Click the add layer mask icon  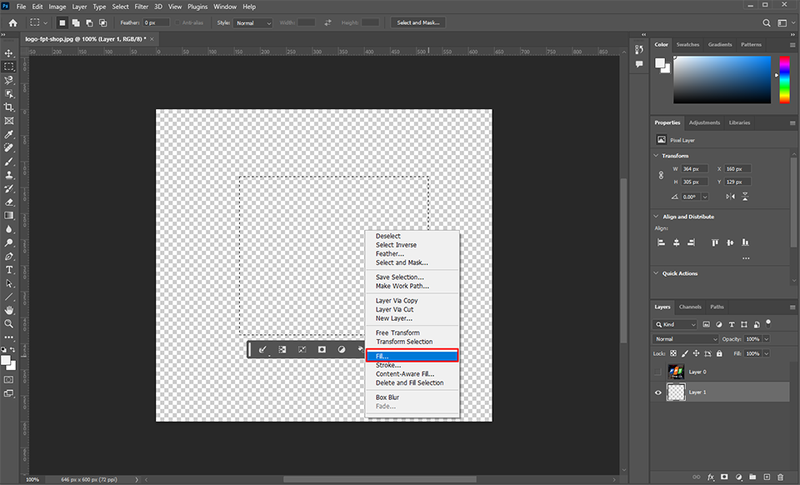coord(724,477)
